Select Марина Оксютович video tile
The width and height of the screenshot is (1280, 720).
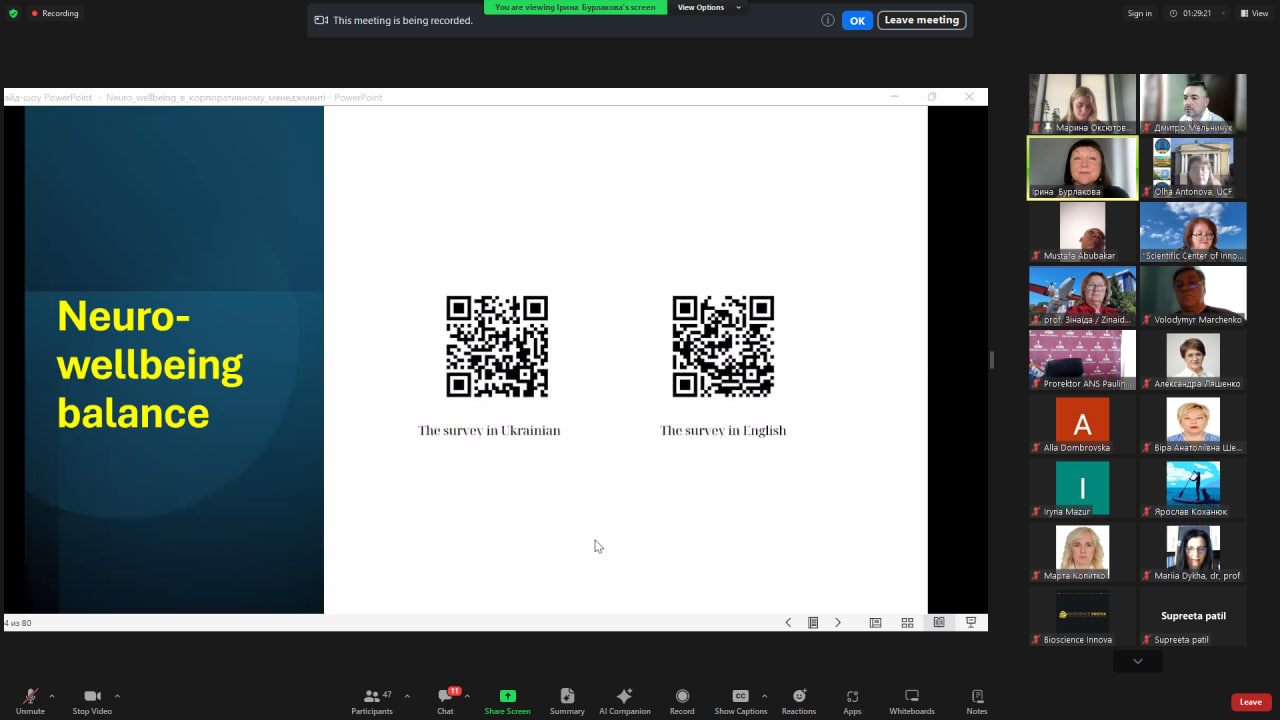[x=1083, y=104]
